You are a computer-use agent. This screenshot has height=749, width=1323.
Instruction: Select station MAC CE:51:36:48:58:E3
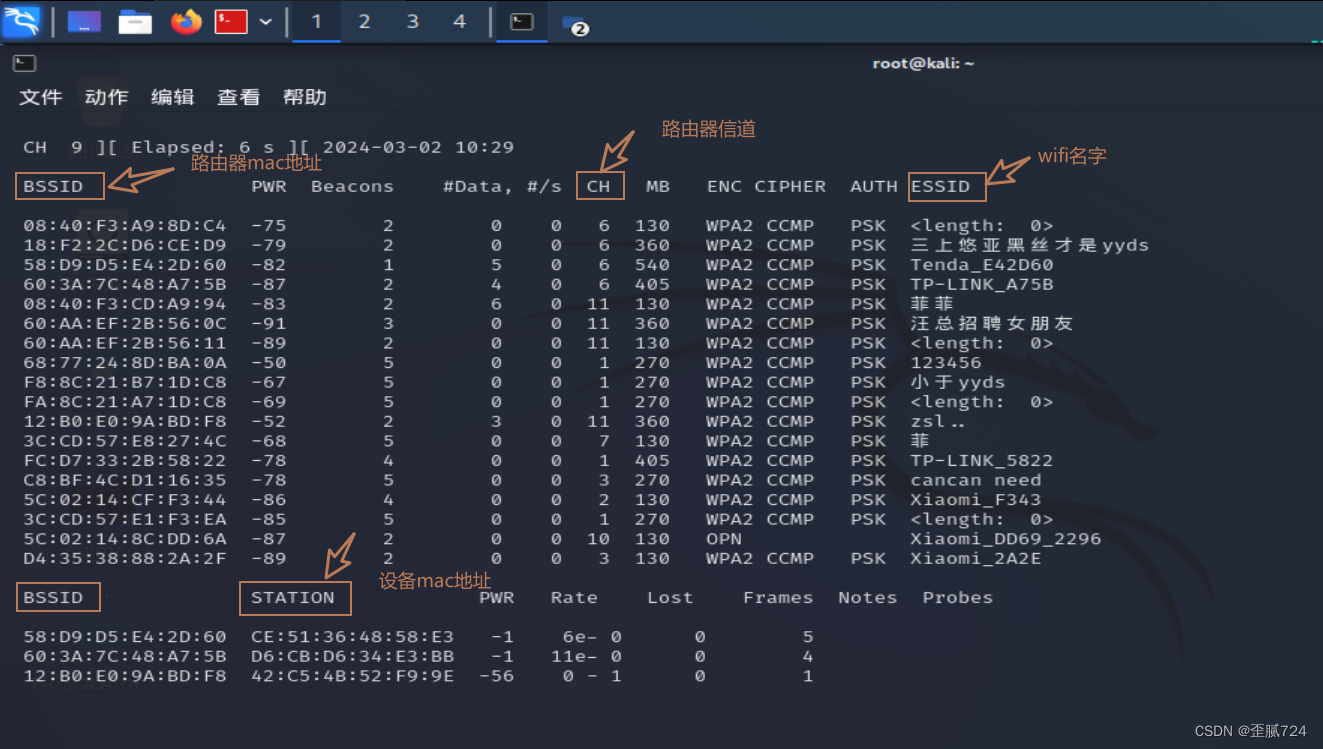click(x=353, y=637)
